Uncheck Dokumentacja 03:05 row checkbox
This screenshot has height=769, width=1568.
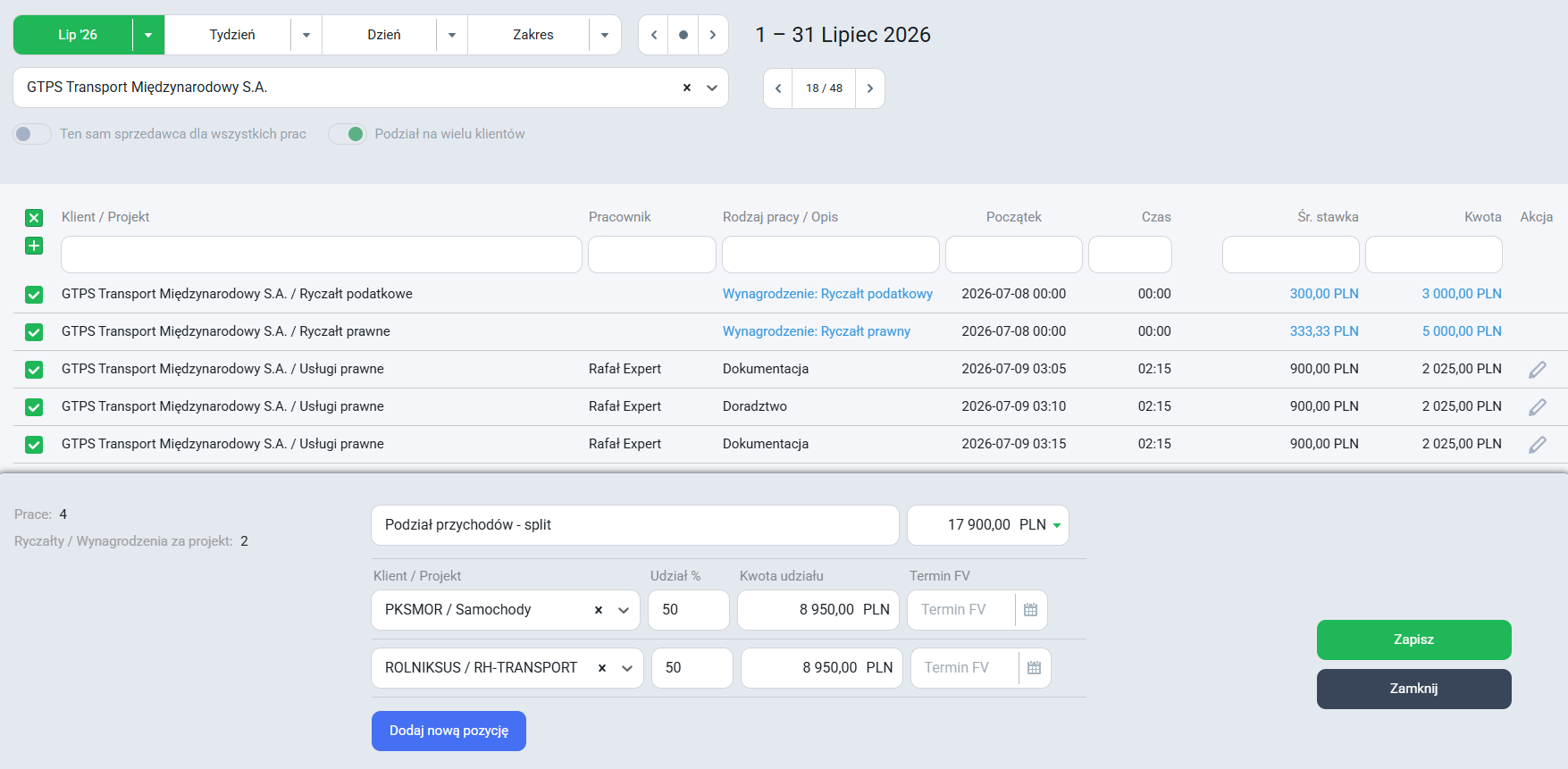[x=34, y=370]
